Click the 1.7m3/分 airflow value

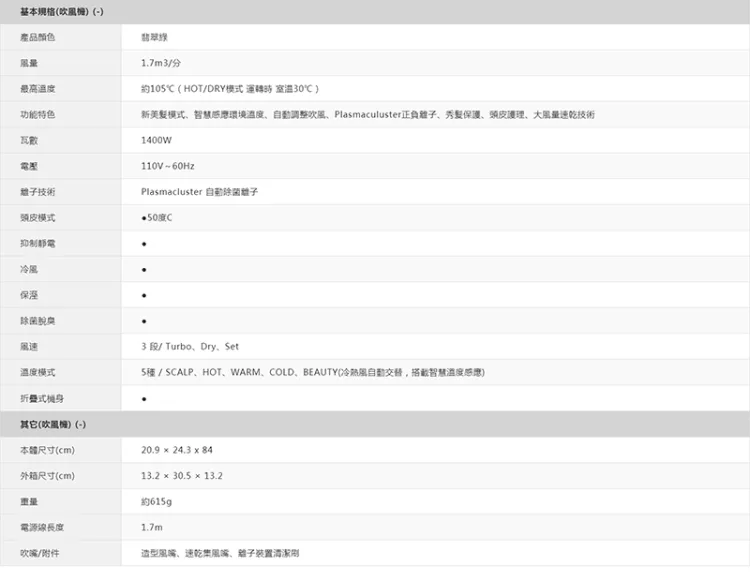tap(162, 63)
